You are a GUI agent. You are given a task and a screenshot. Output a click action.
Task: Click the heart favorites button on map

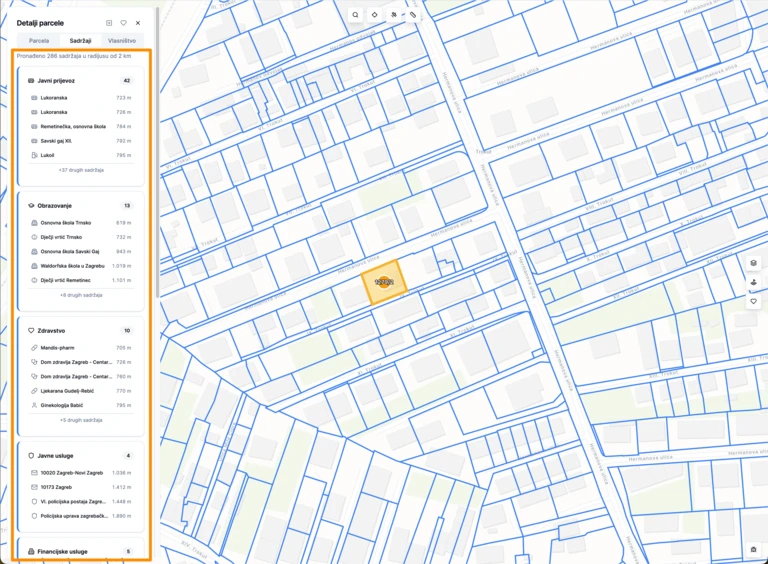coord(753,301)
